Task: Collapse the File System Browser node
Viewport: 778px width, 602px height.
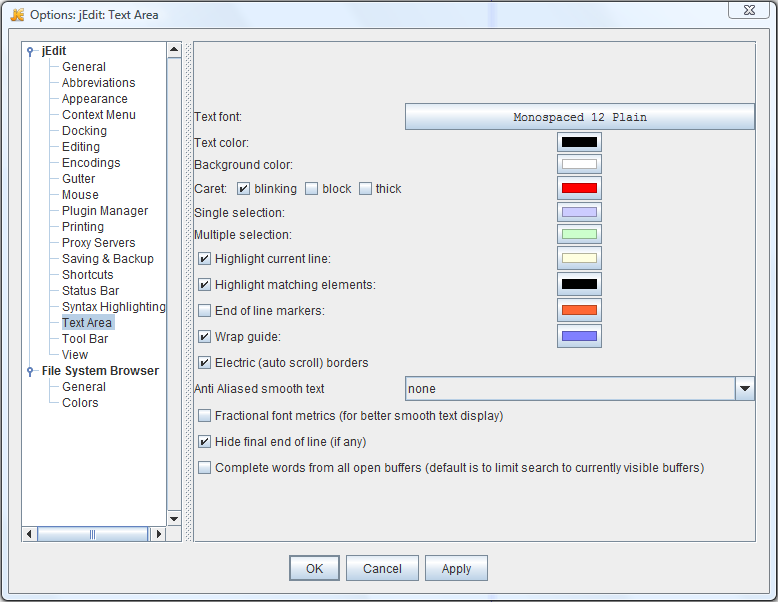Action: pyautogui.click(x=30, y=371)
